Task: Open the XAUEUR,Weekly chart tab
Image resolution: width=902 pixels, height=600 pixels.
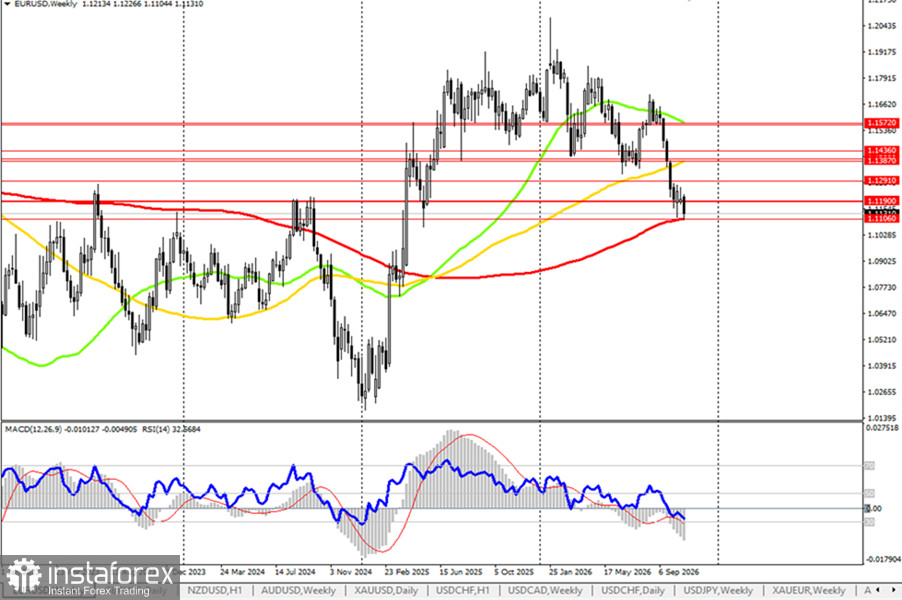Action: coord(808,590)
